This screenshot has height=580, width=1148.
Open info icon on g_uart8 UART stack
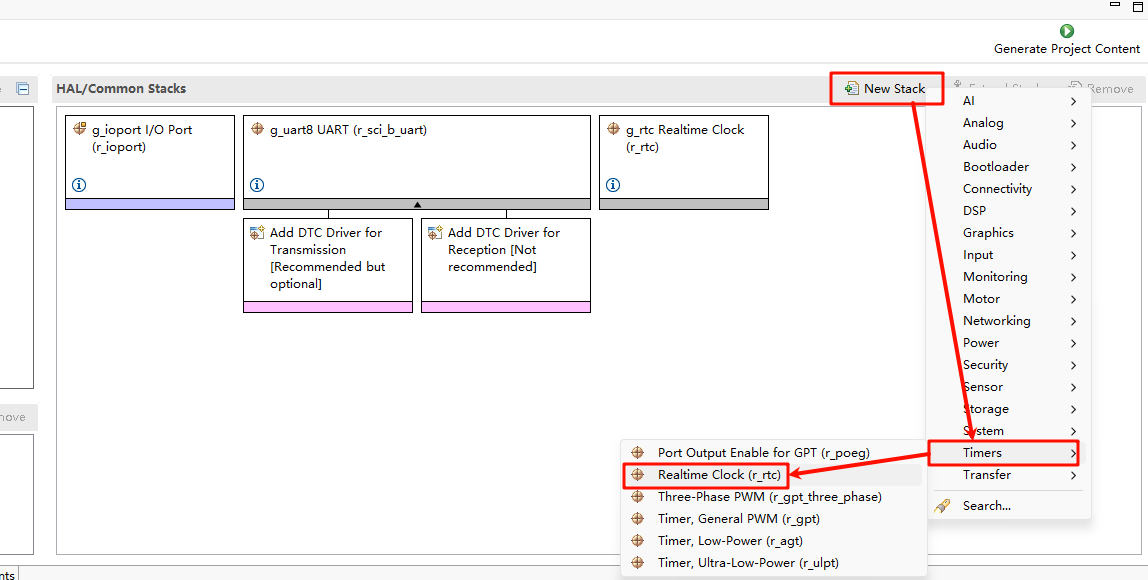click(257, 185)
